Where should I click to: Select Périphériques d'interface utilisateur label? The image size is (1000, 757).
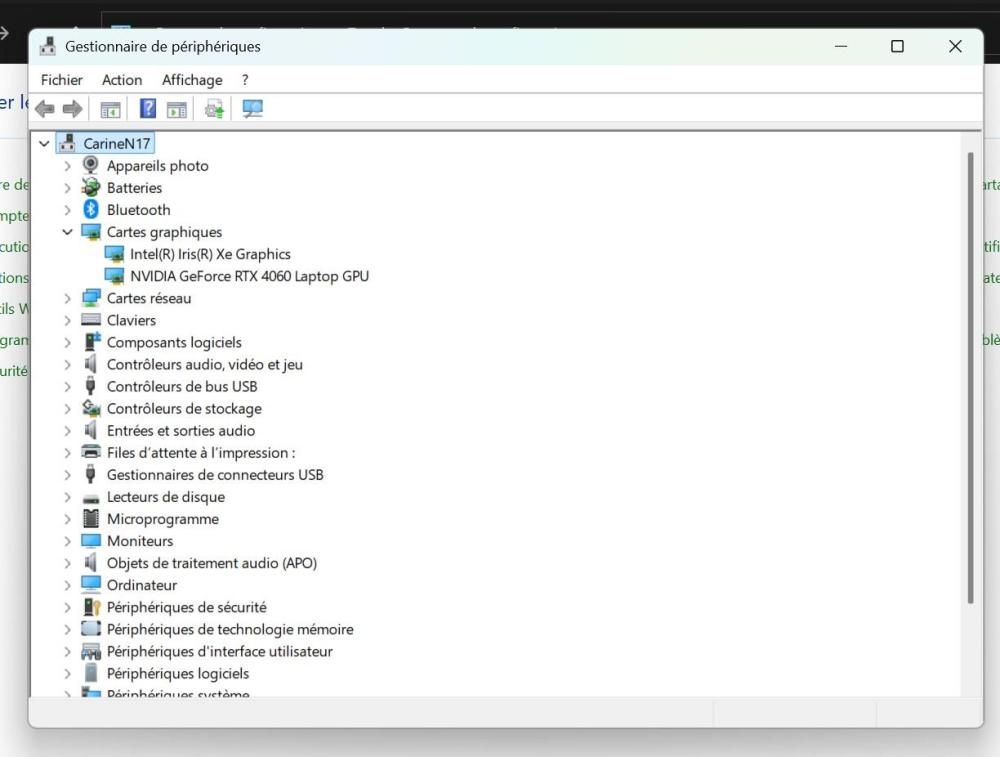[x=220, y=651]
